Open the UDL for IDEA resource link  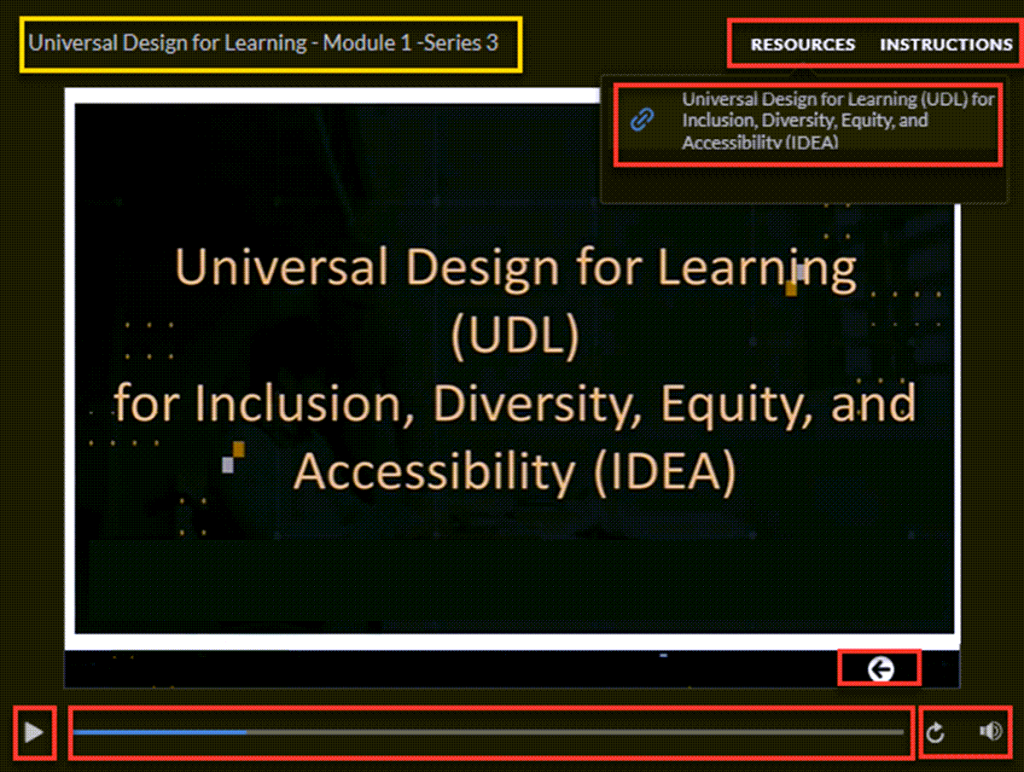click(838, 120)
